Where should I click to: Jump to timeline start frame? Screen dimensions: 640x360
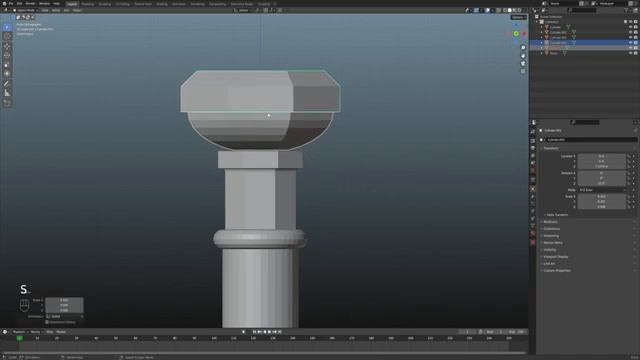coord(254,332)
